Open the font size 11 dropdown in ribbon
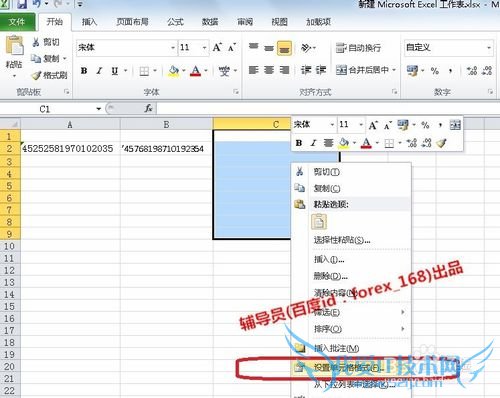This screenshot has width=500, height=398. 204,48
